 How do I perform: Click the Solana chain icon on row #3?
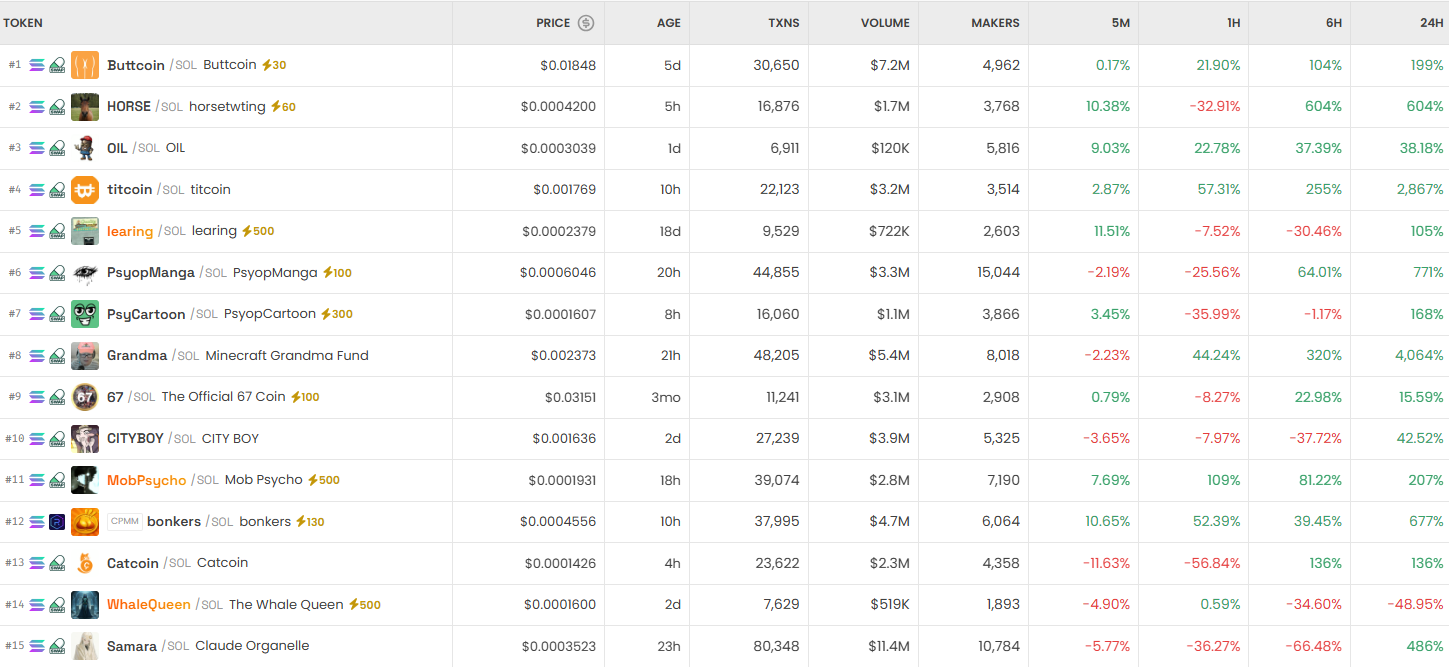pos(37,148)
